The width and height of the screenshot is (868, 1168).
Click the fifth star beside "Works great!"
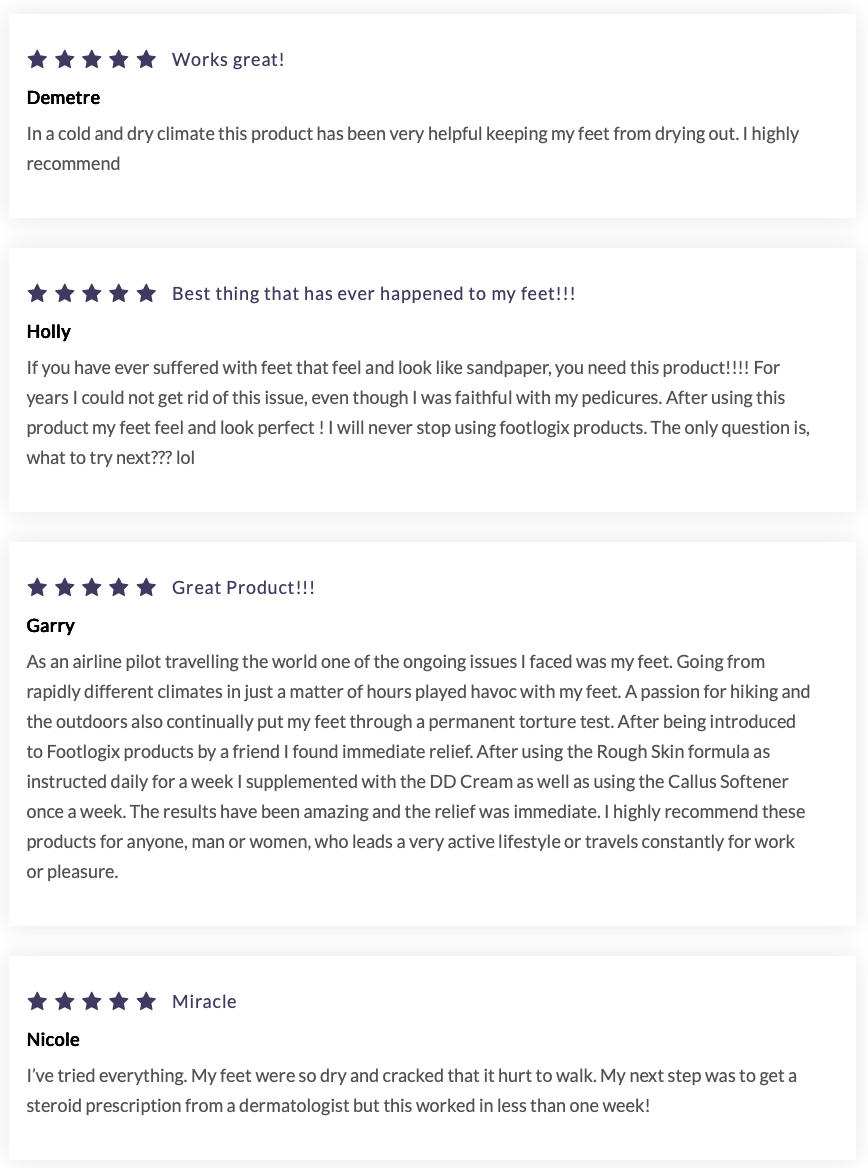(x=146, y=59)
